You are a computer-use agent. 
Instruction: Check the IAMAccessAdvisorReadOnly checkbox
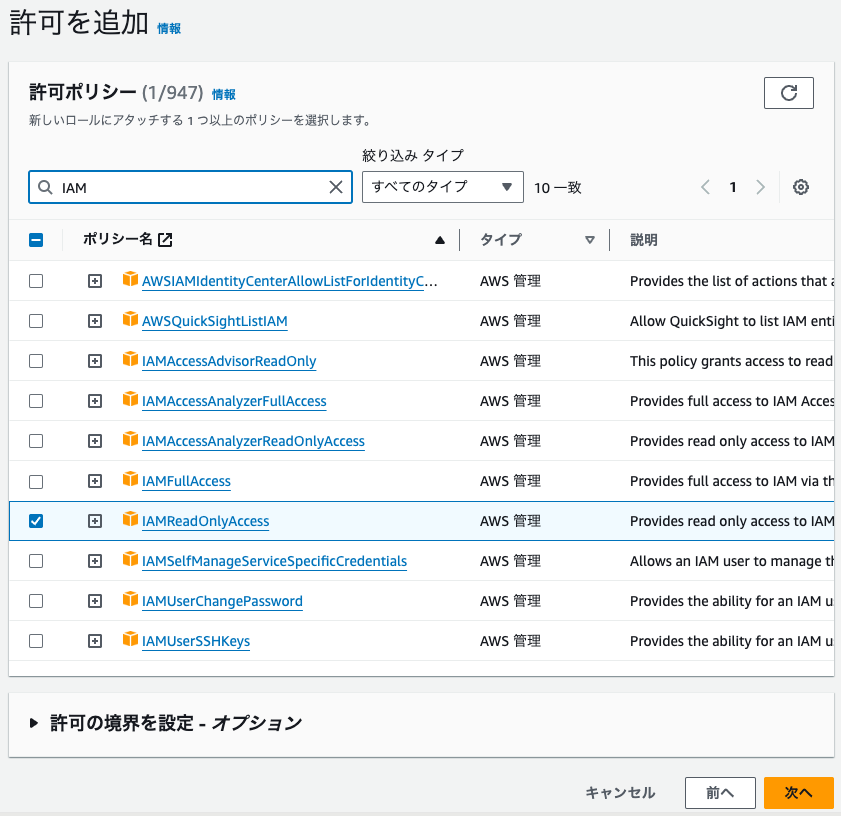[36, 361]
